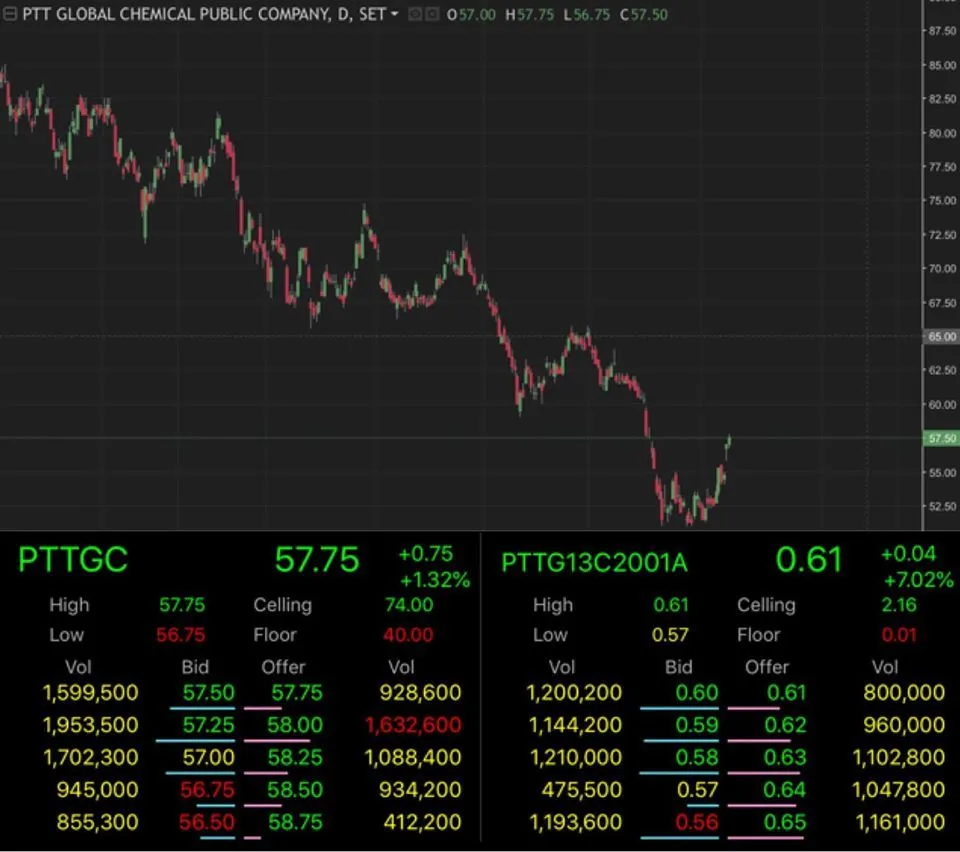
Task: Click PTTGC percent change +1.32%
Action: coord(435,580)
